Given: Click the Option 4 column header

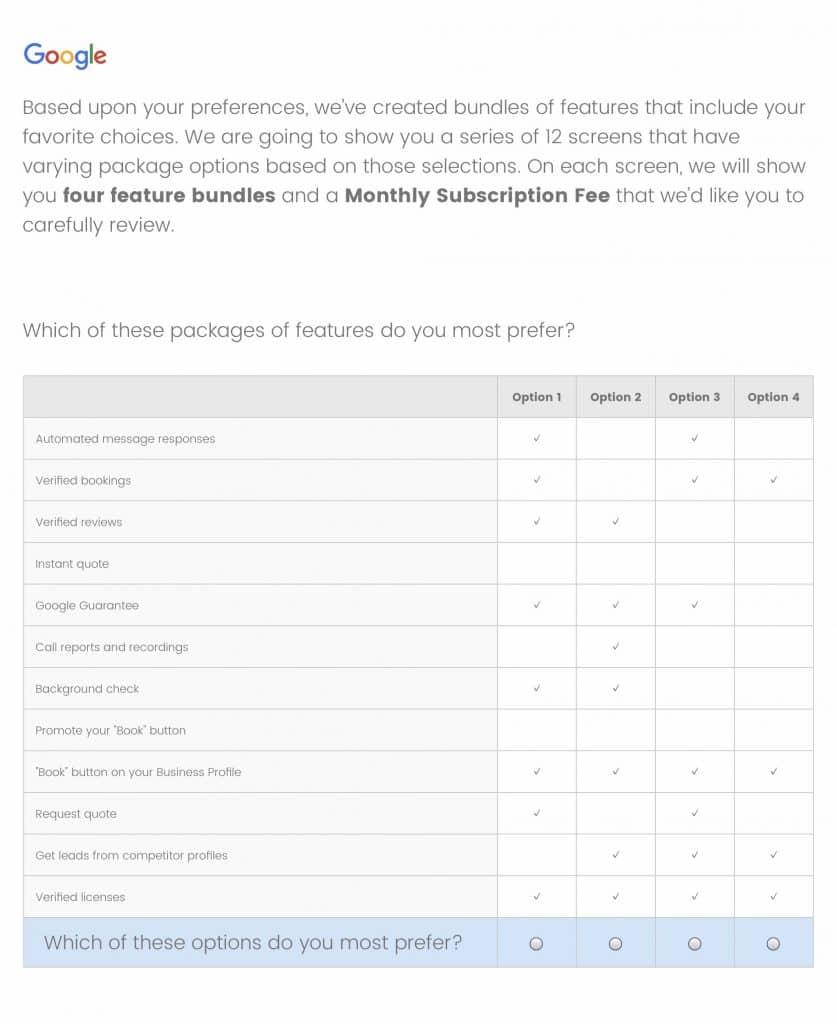Looking at the screenshot, I should coord(773,397).
